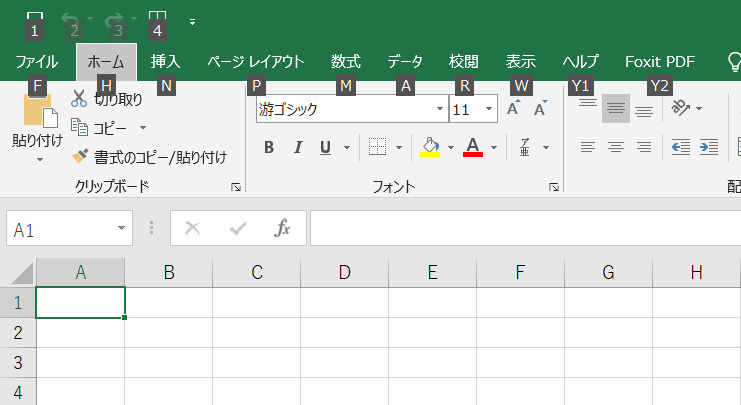Viewport: 741px width, 405px height.
Task: Toggle Bold formatting
Action: coord(269,148)
